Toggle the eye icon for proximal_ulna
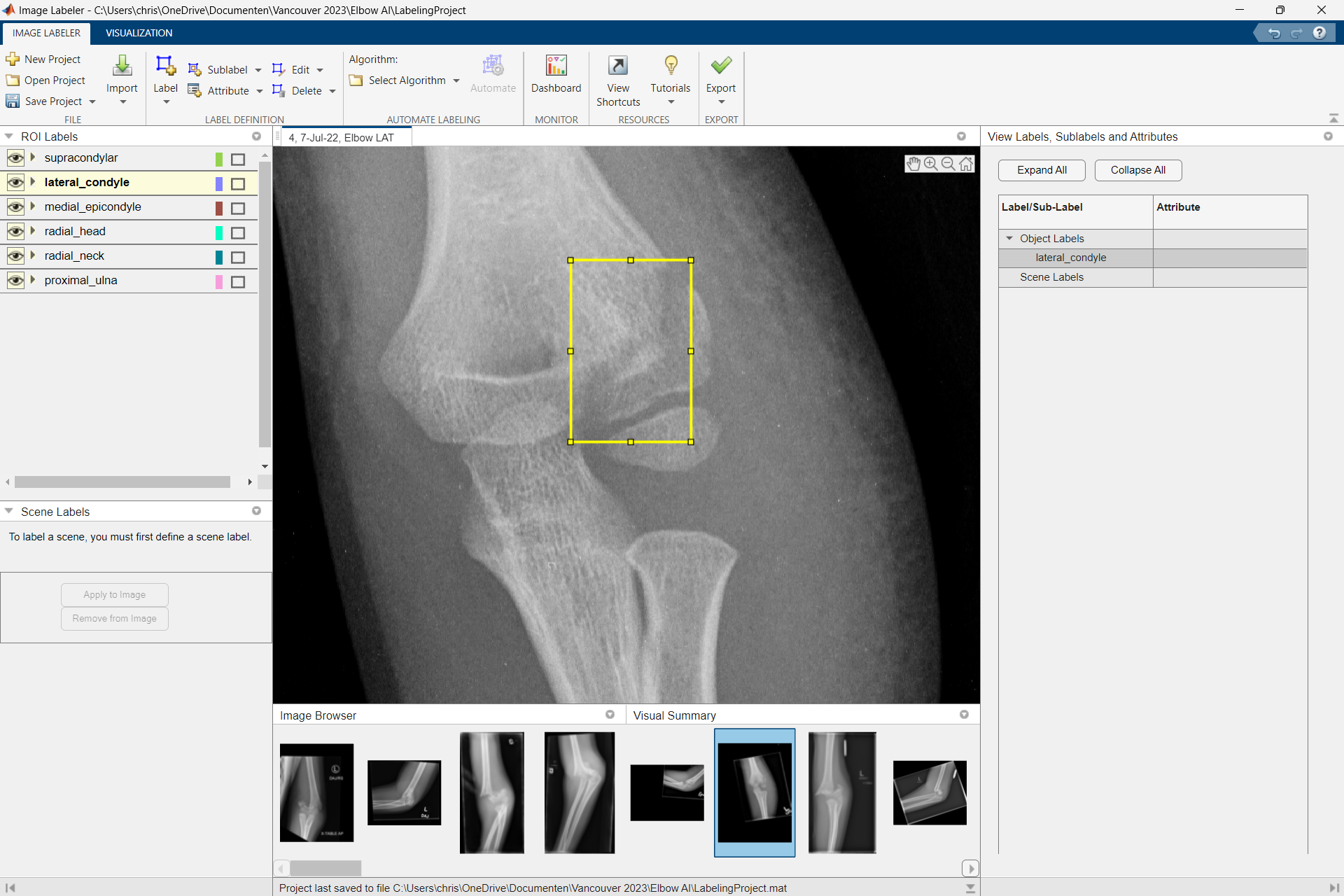Viewport: 1344px width, 896px height. coord(15,281)
